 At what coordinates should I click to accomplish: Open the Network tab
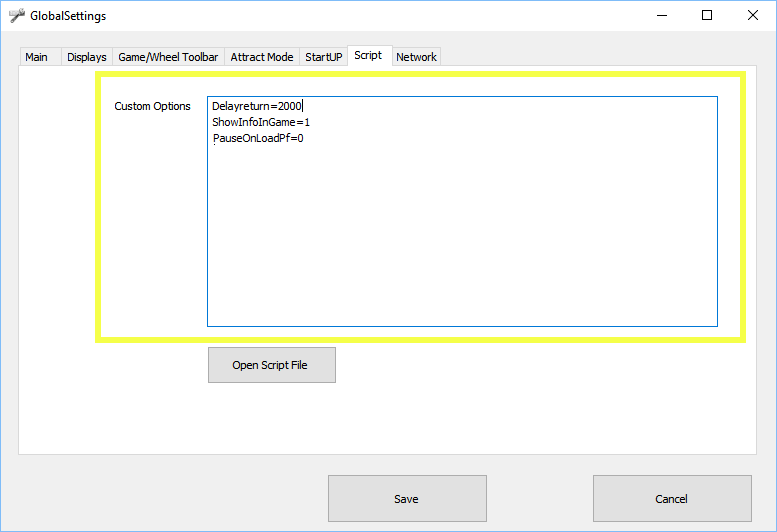[x=416, y=57]
